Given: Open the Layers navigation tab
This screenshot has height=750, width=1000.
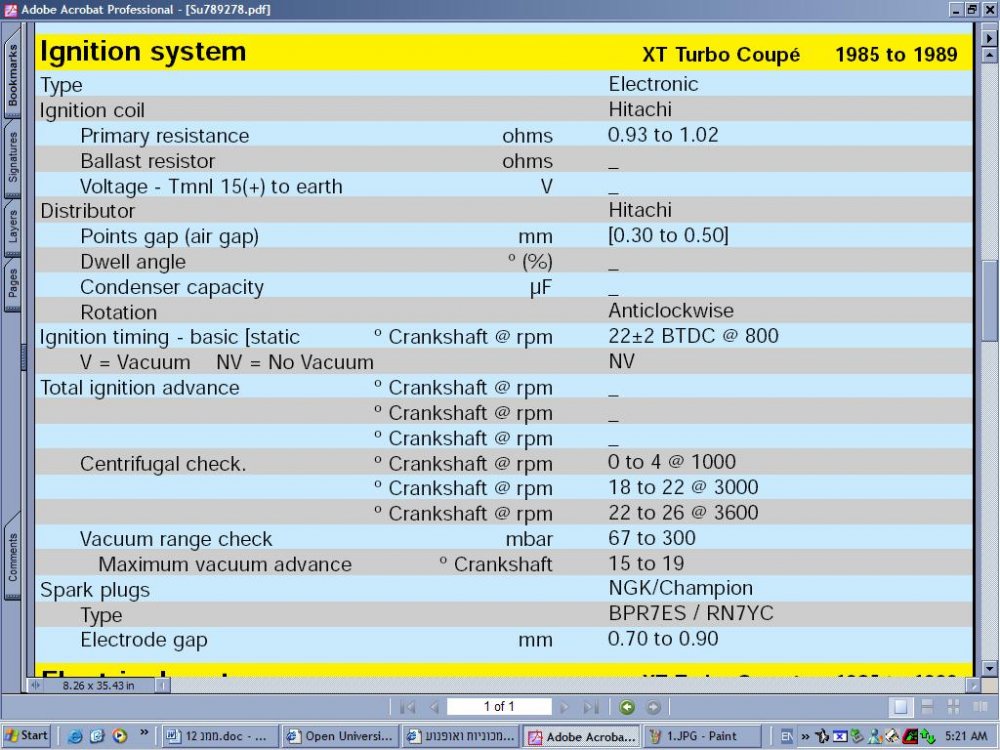Looking at the screenshot, I should pos(13,226).
